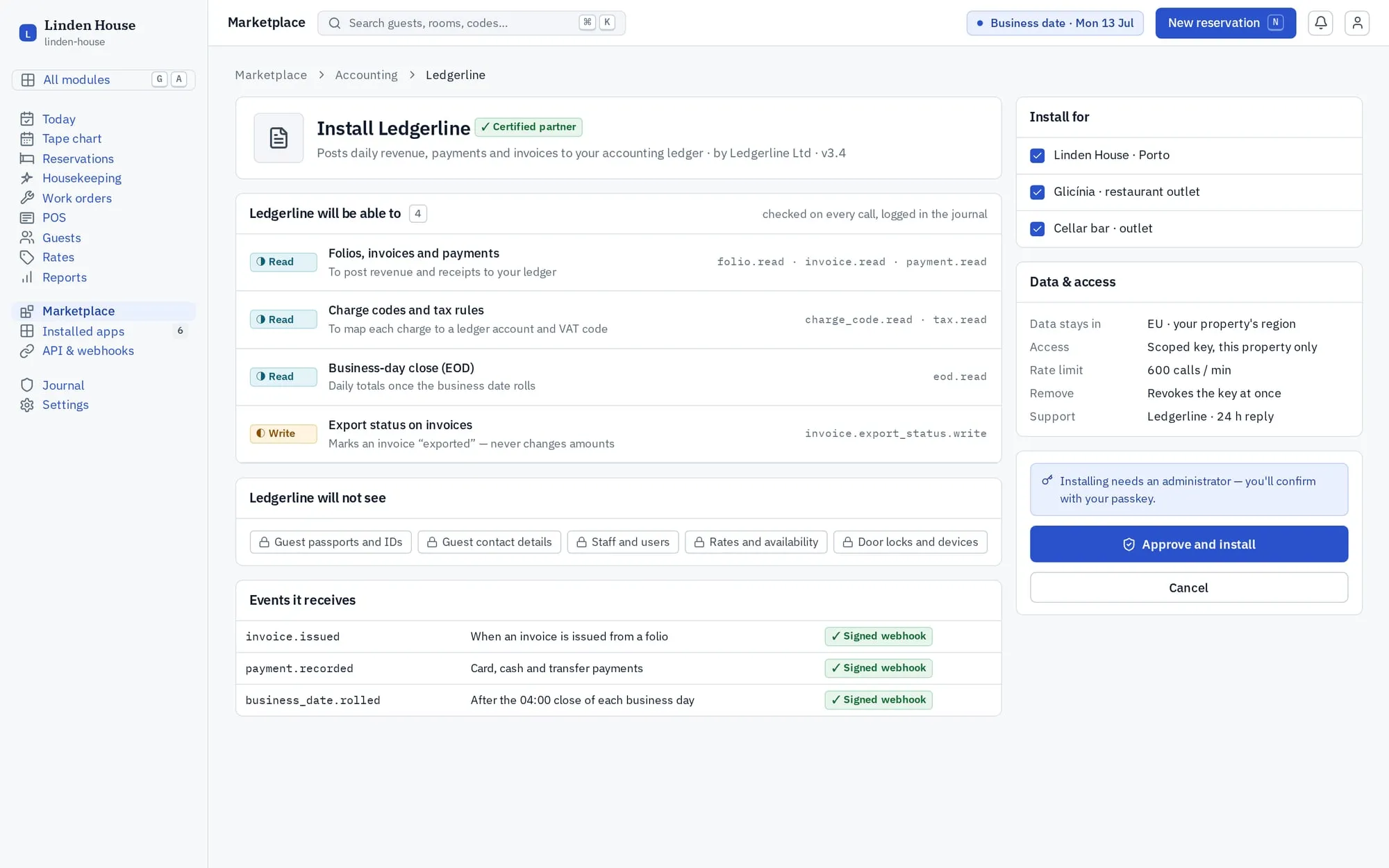Click the Work orders wrench icon

click(27, 198)
